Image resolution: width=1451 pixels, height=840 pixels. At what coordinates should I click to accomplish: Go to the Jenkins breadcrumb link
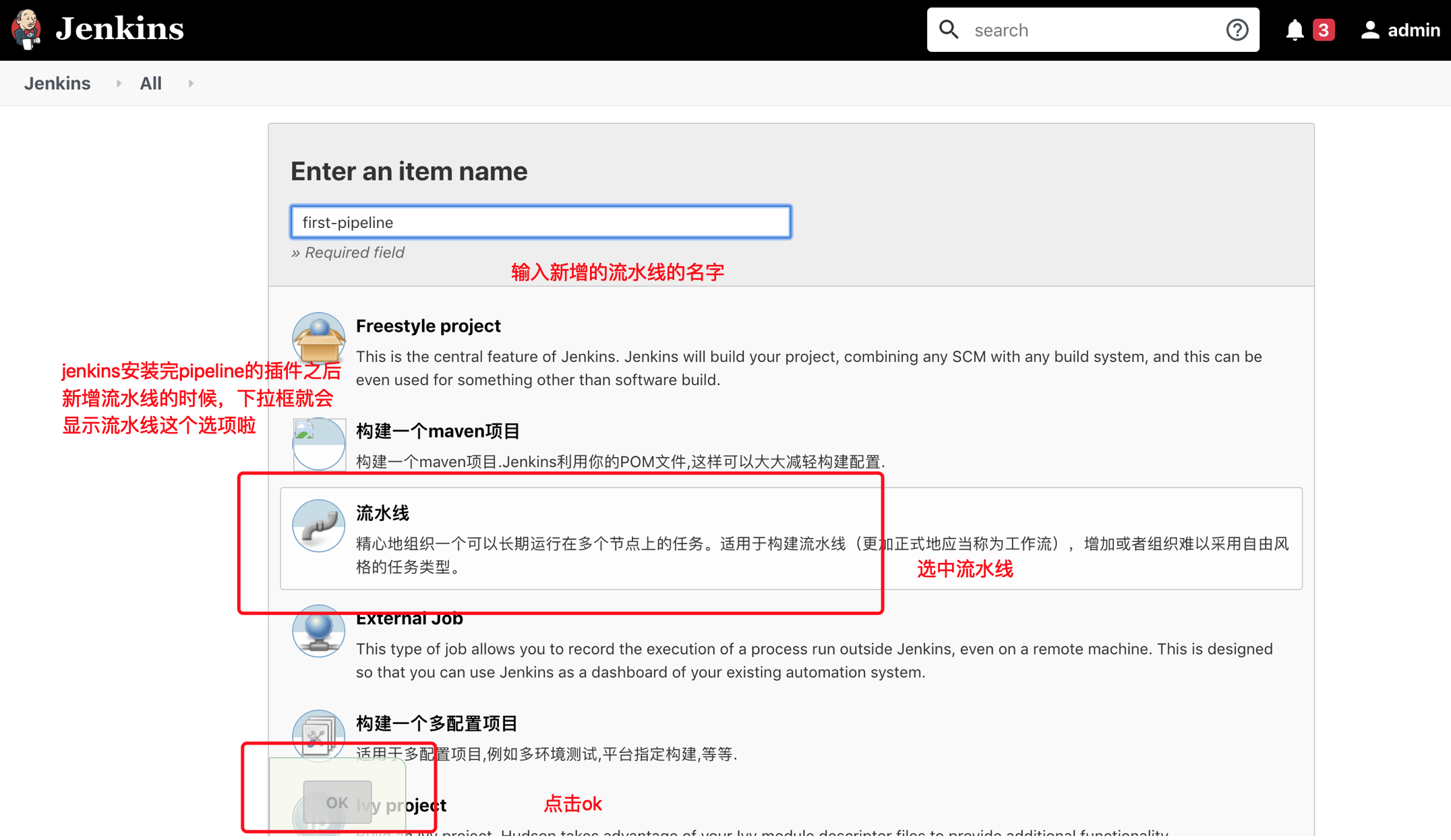tap(57, 84)
